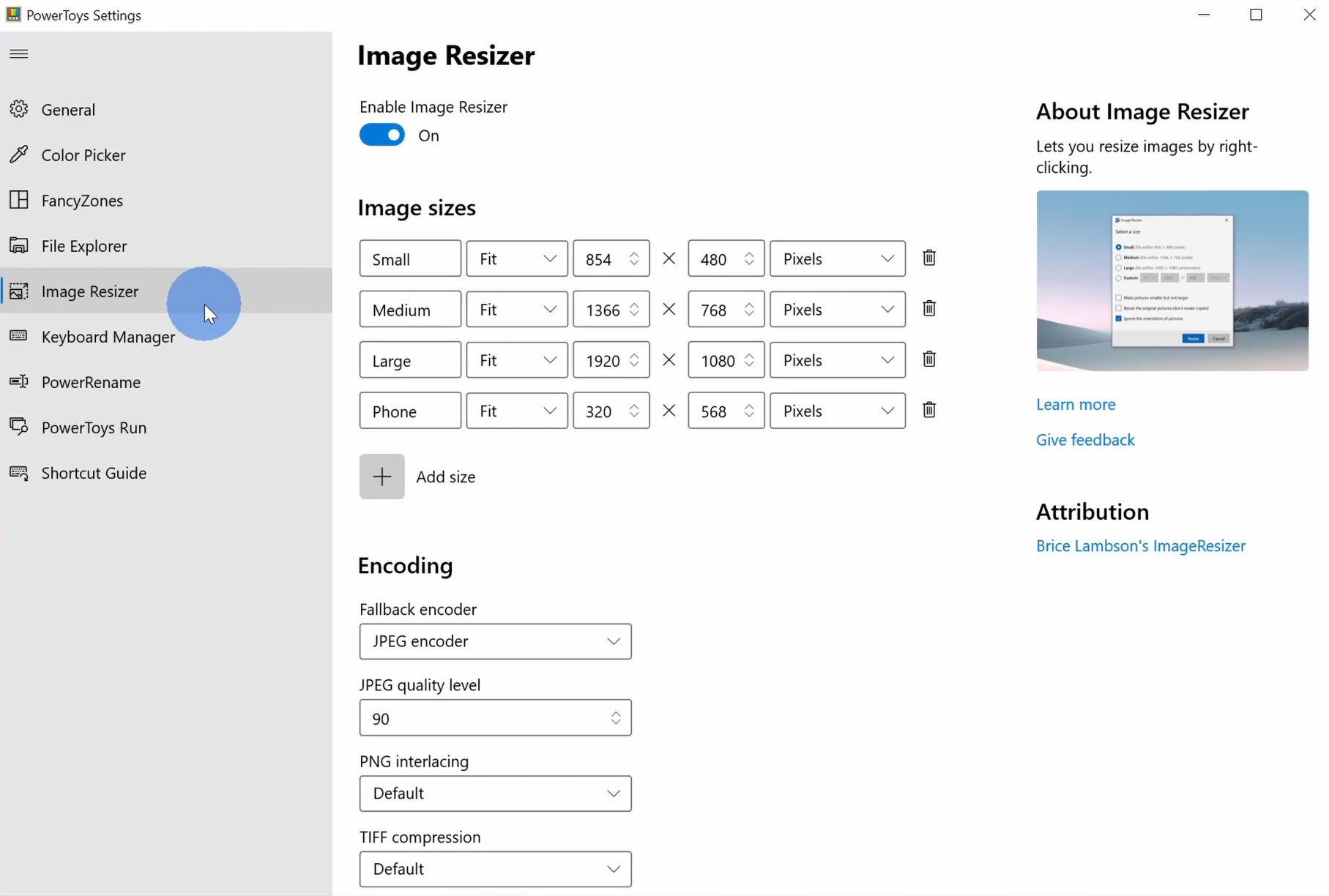
Task: Adjust the 854 width stepper for Small
Action: [x=634, y=258]
